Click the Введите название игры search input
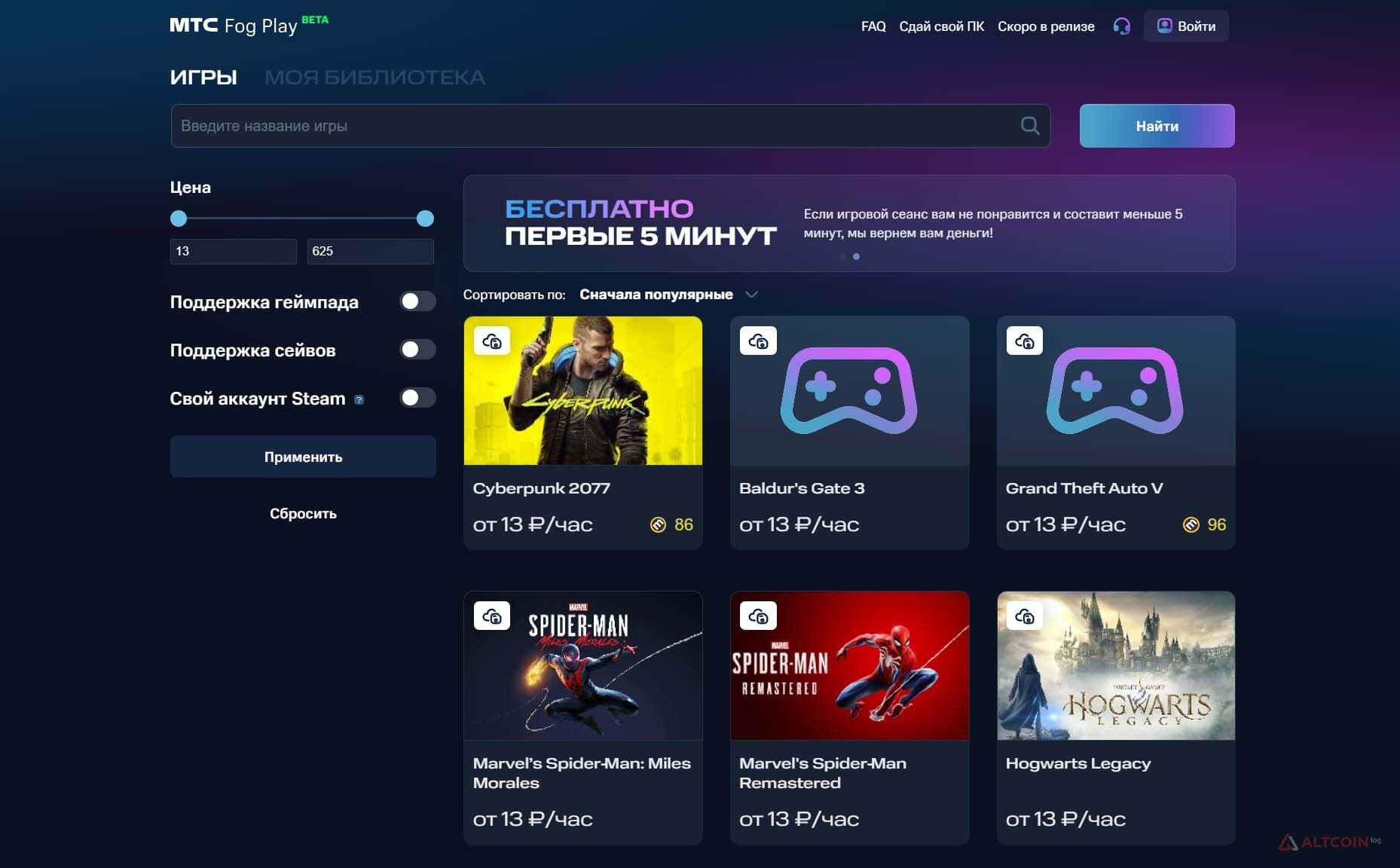This screenshot has width=1400, height=868. 610,126
